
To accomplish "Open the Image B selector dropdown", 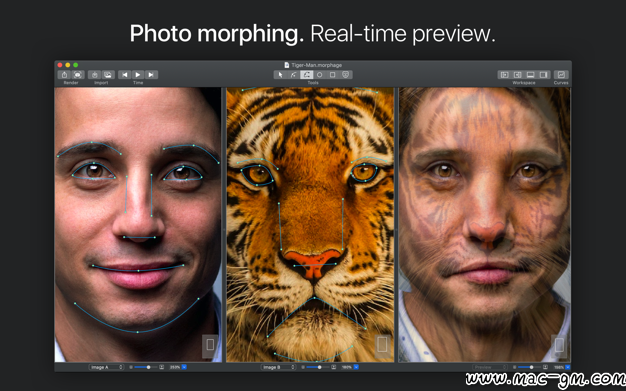I will [x=278, y=367].
